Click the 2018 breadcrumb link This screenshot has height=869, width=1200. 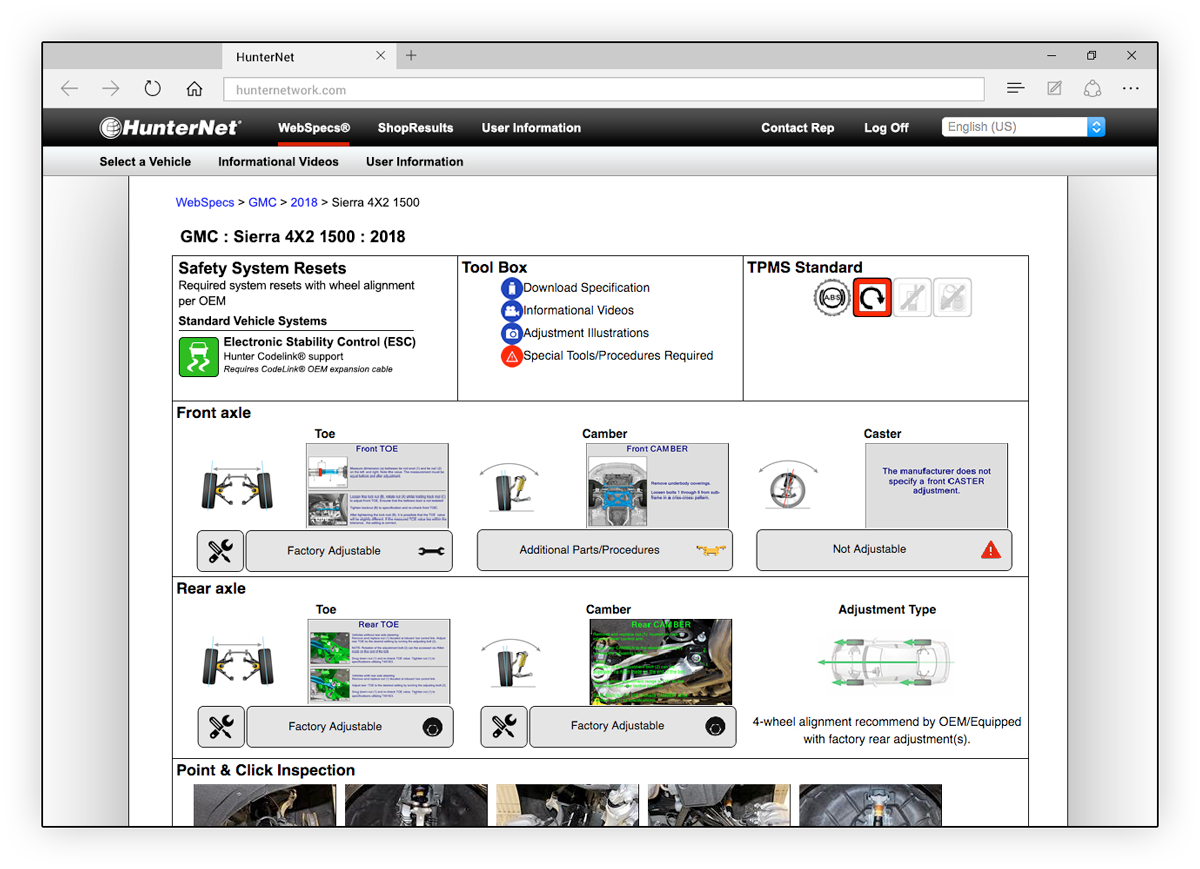point(304,203)
